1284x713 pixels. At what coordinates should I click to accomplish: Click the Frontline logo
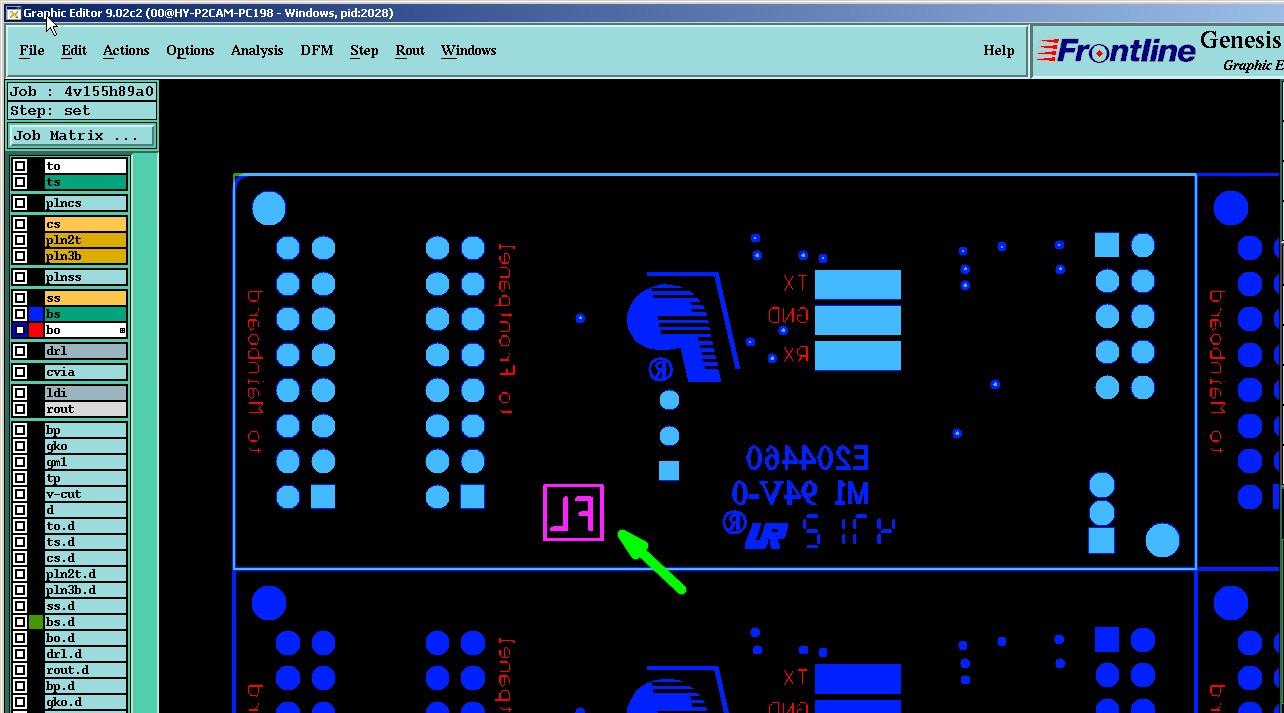[1115, 50]
